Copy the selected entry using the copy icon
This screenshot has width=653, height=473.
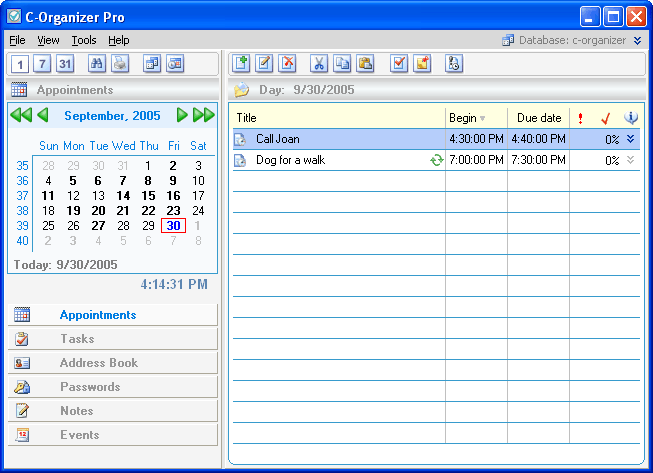coord(342,64)
